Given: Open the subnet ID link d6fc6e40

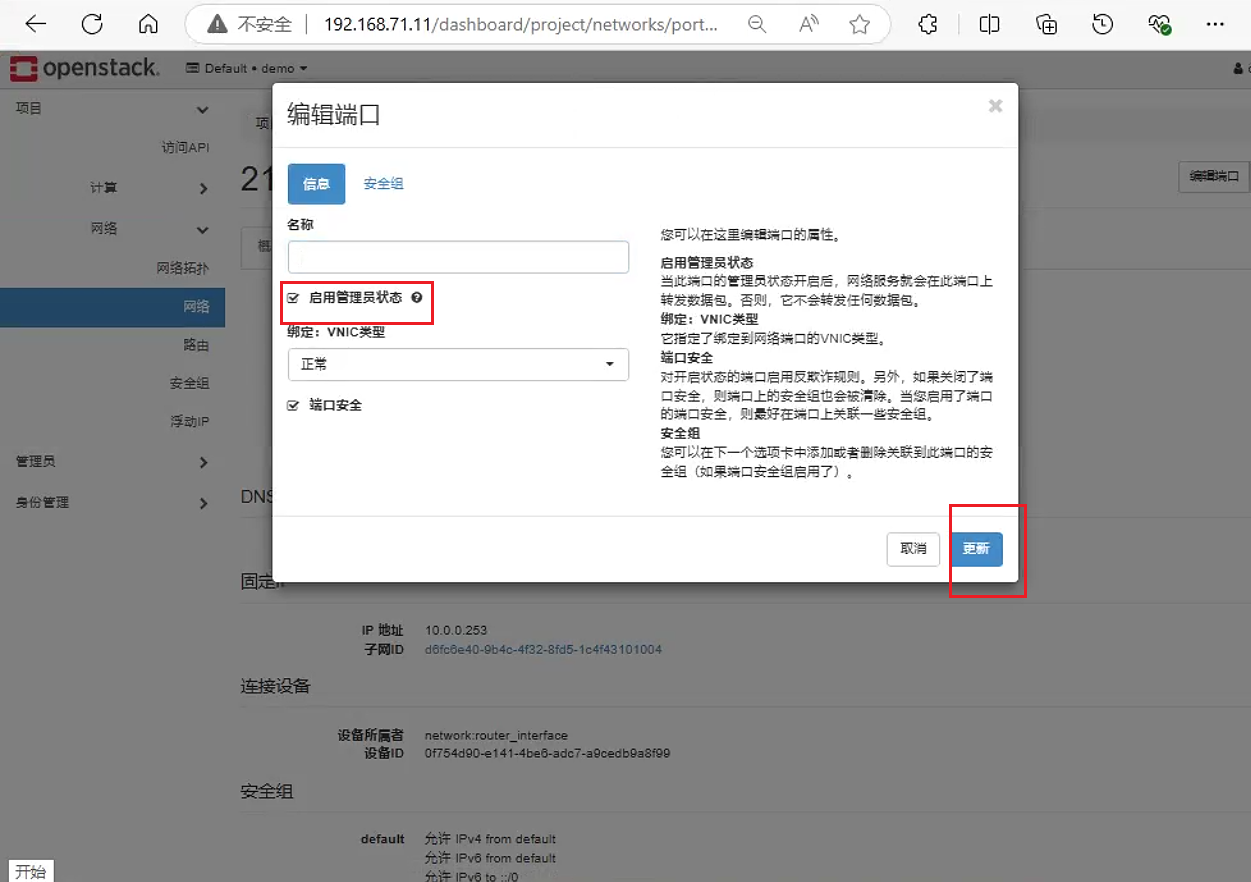Looking at the screenshot, I should pyautogui.click(x=543, y=650).
